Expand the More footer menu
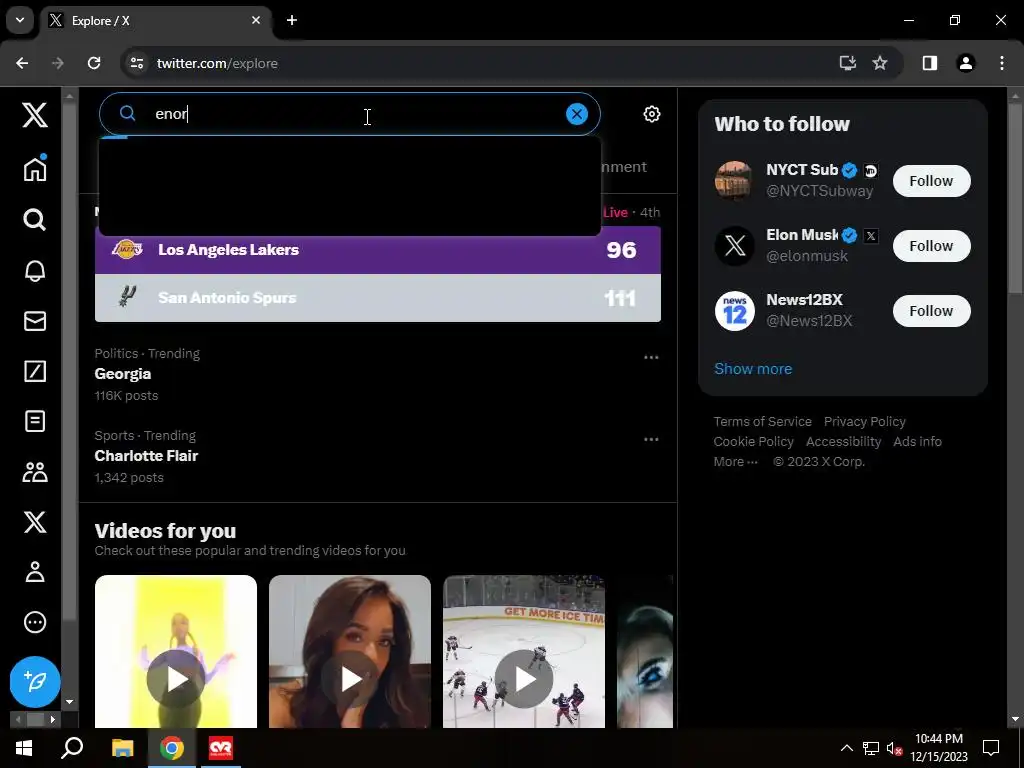Viewport: 1024px width, 768px height. coord(735,461)
